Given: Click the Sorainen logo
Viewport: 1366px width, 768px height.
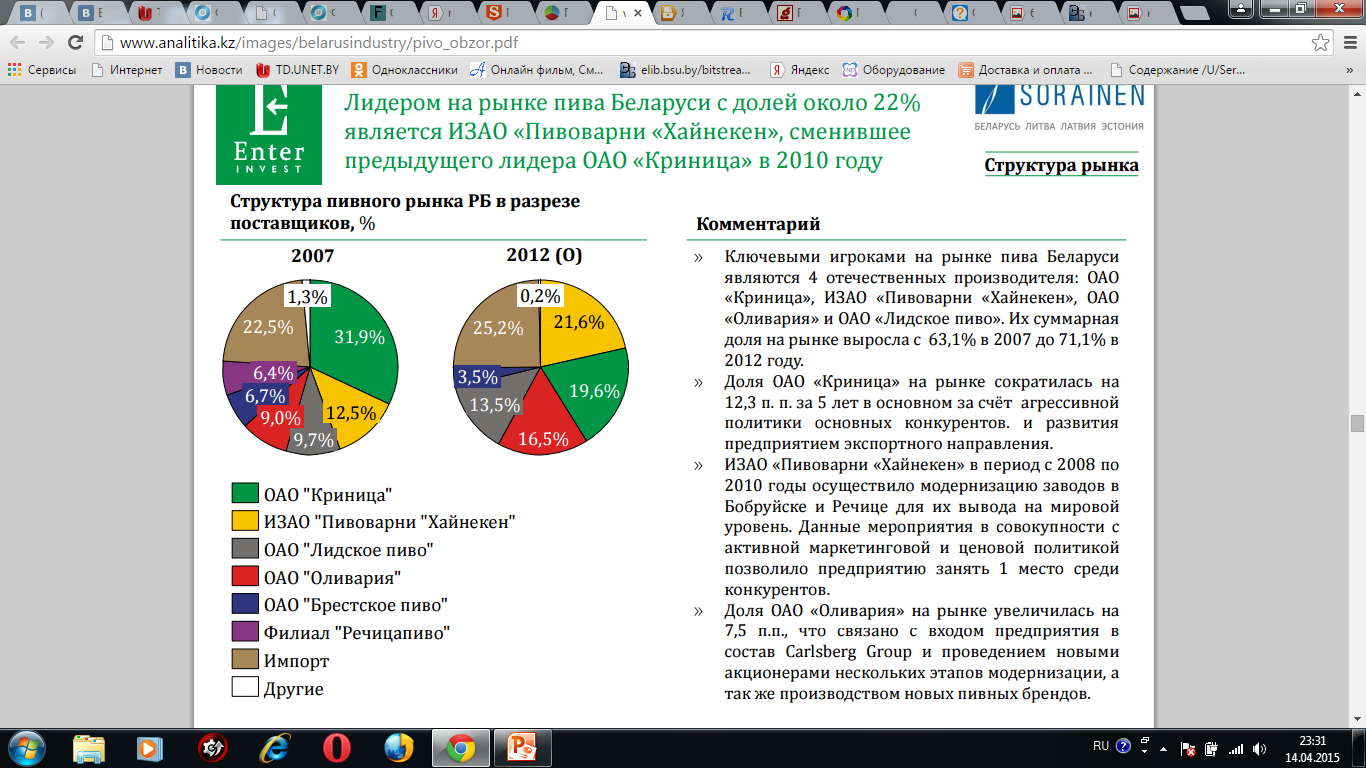Looking at the screenshot, I should (x=1059, y=108).
